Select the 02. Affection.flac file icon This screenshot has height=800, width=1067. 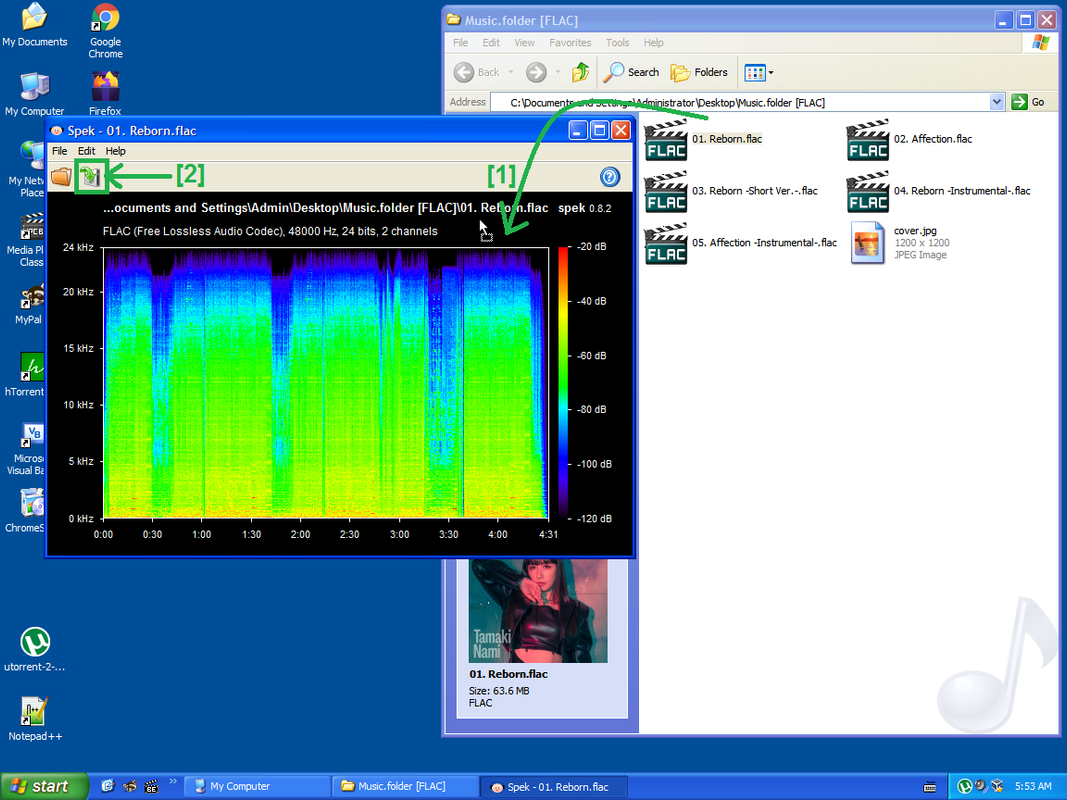(x=868, y=139)
